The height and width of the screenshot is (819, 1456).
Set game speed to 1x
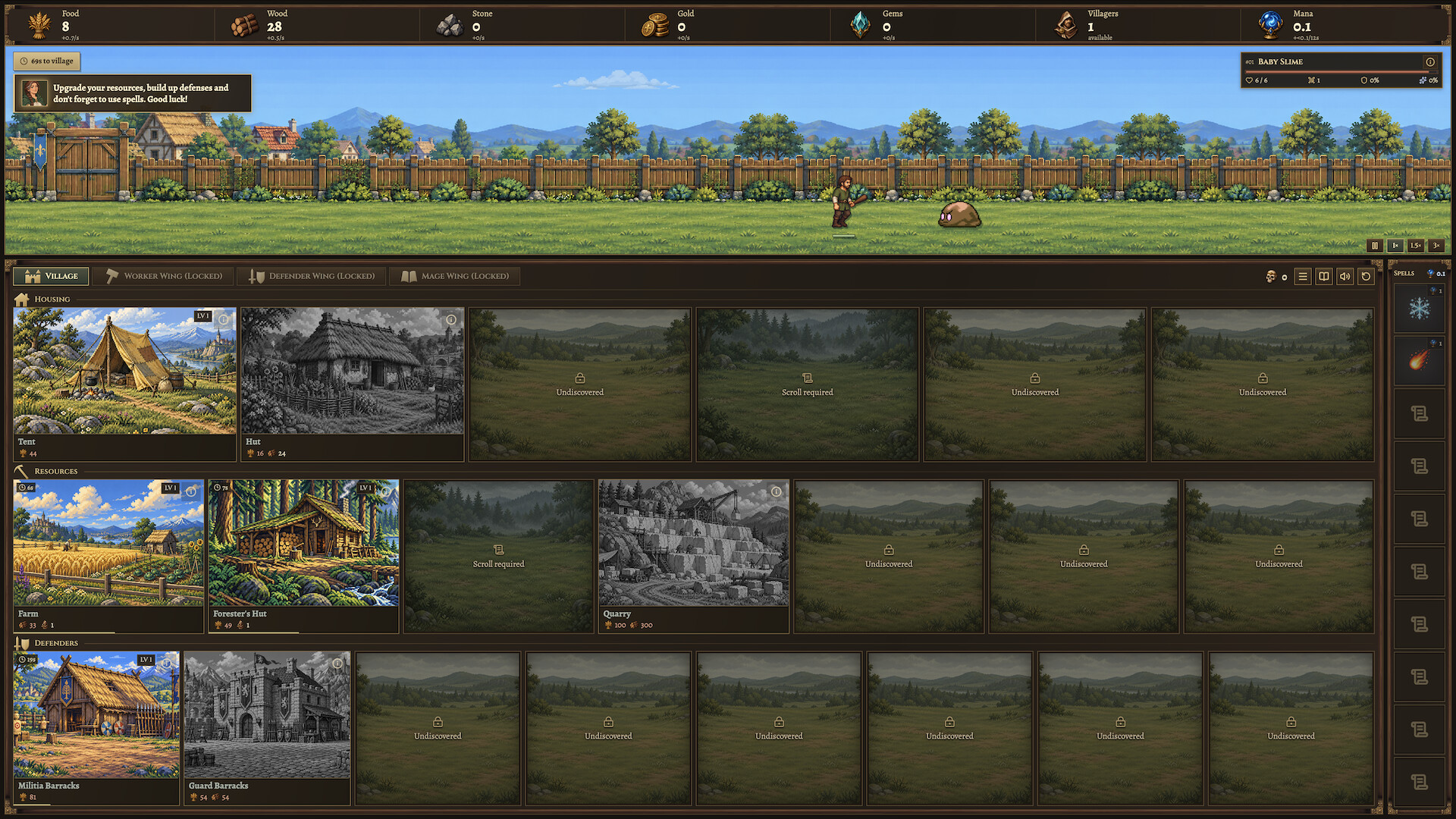tap(1395, 246)
